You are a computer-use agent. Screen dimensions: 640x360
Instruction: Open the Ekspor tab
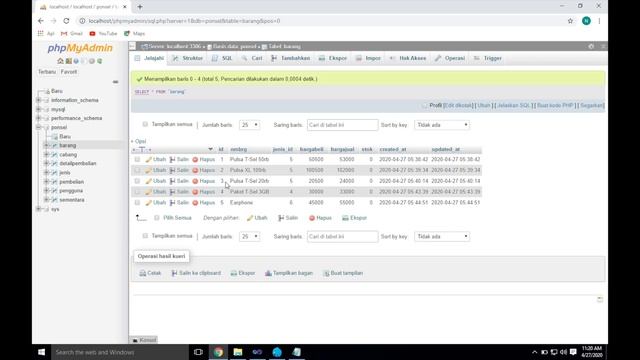[x=333, y=58]
